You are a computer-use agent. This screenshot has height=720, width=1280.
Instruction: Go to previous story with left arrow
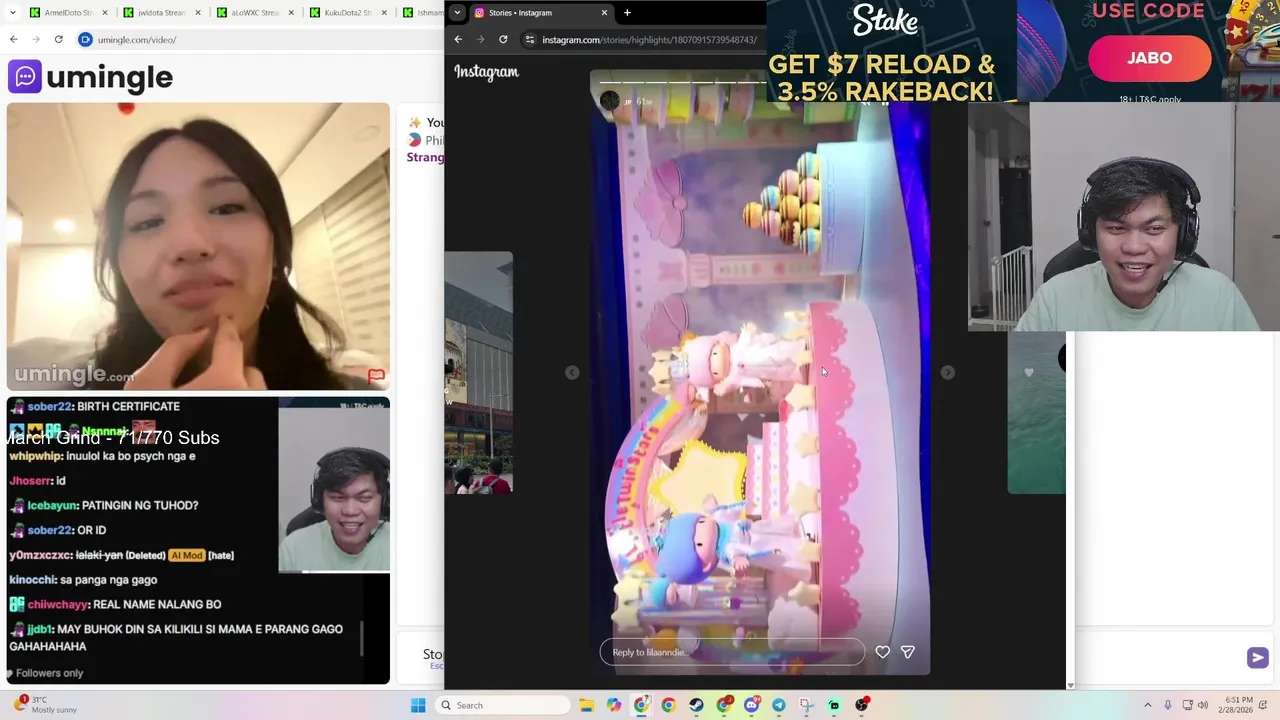click(x=572, y=372)
